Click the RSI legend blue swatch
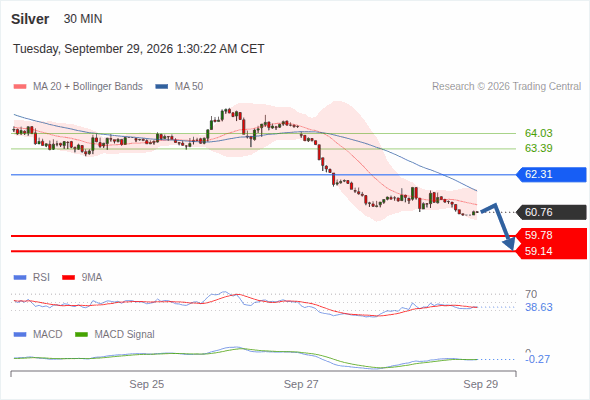This screenshot has width=590, height=400. 20,278
